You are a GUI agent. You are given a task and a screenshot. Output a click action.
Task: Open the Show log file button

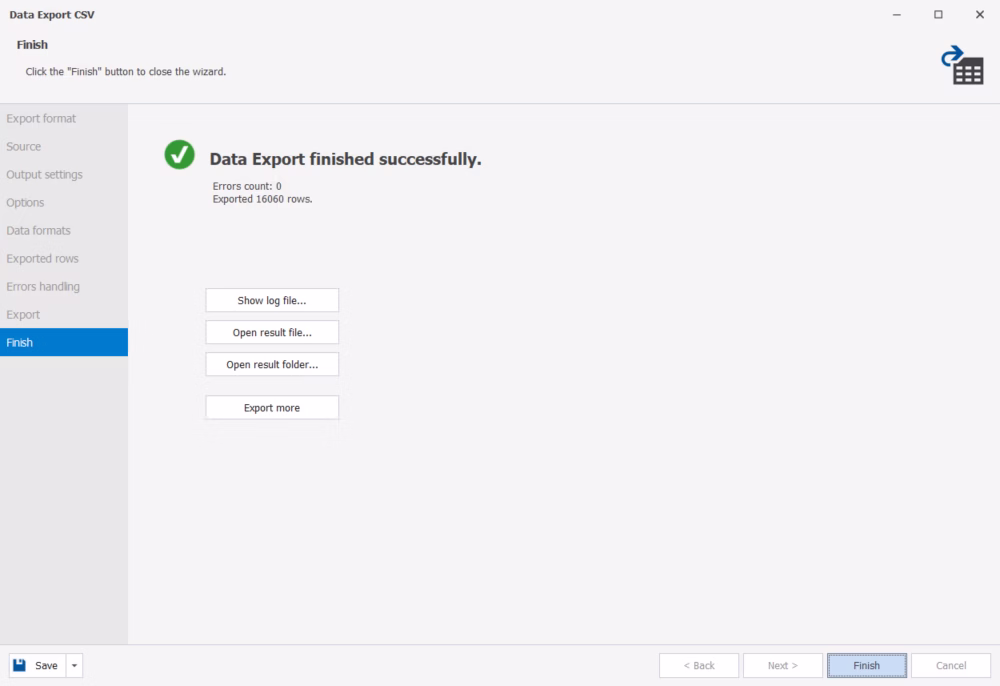tap(272, 300)
